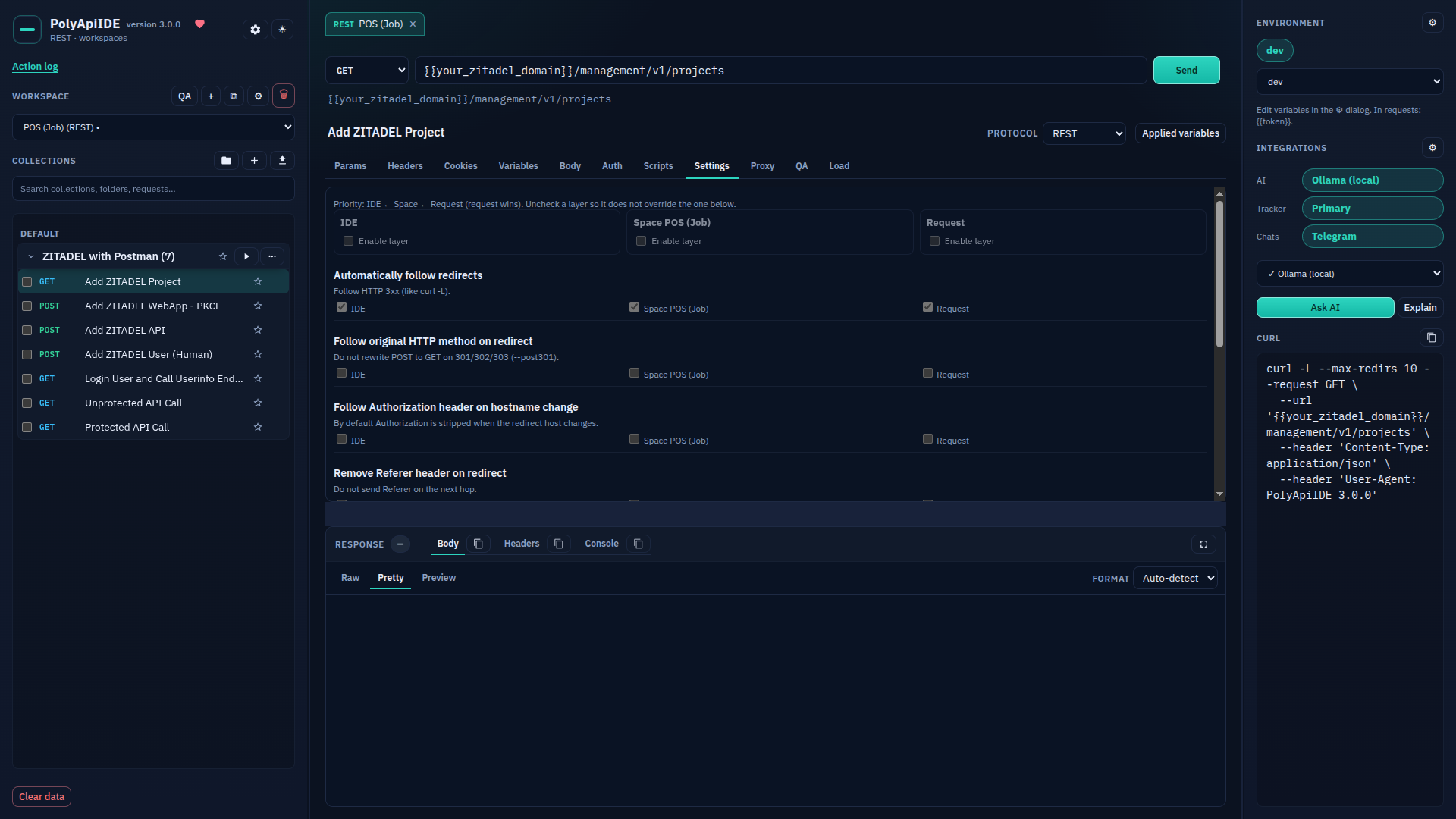This screenshot has height=819, width=1456.
Task: Copy the console output icon
Action: (x=639, y=544)
